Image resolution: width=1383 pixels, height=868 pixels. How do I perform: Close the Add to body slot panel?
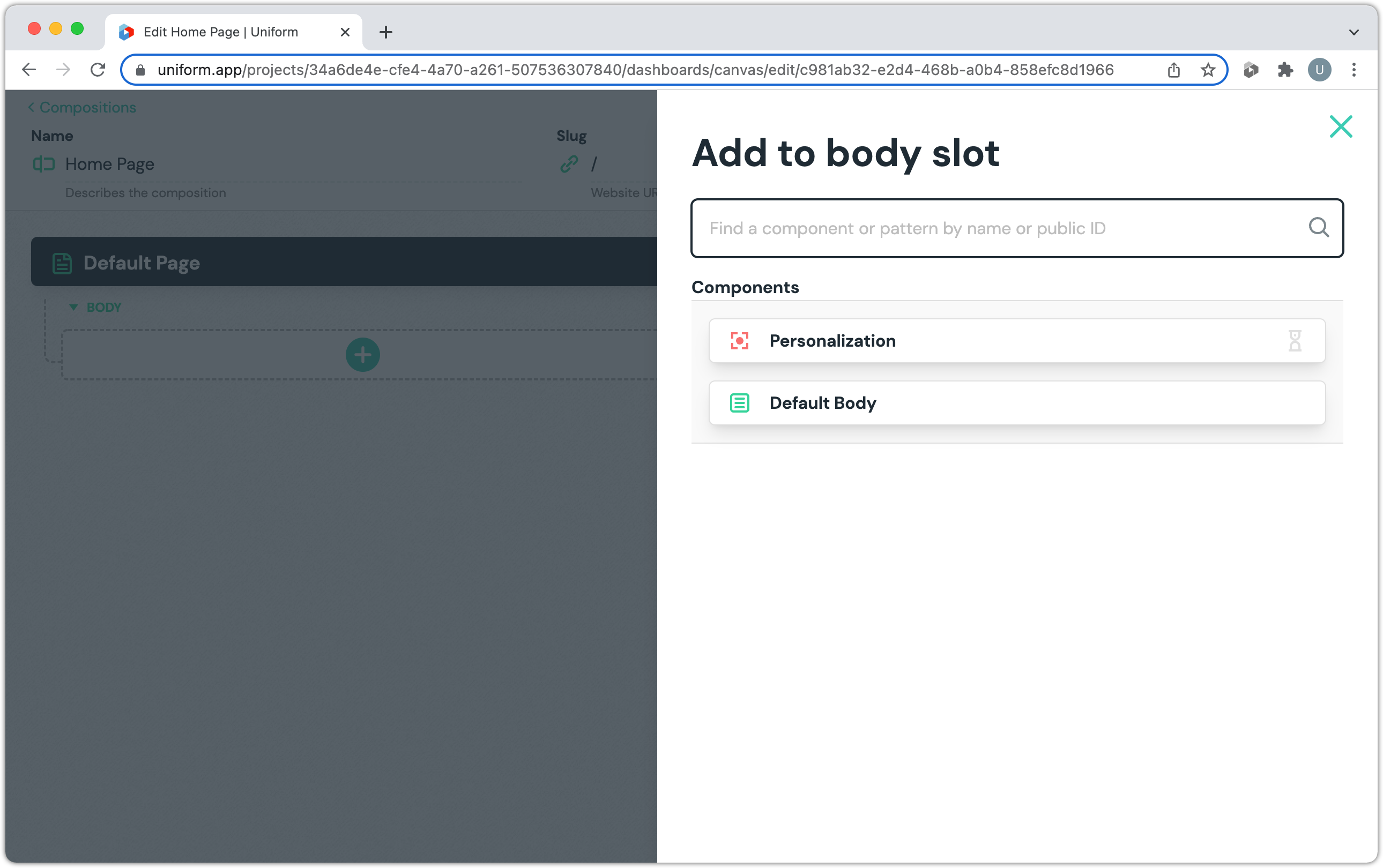point(1341,126)
